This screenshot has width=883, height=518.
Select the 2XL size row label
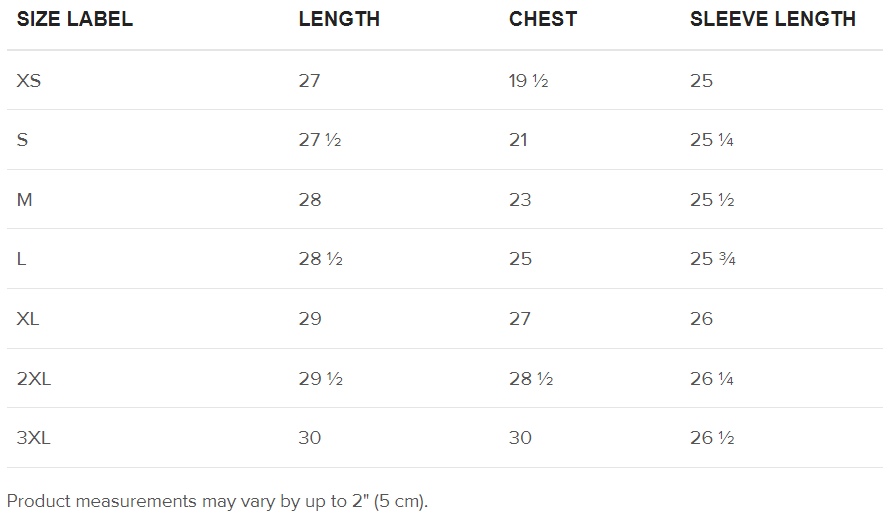[x=33, y=379]
